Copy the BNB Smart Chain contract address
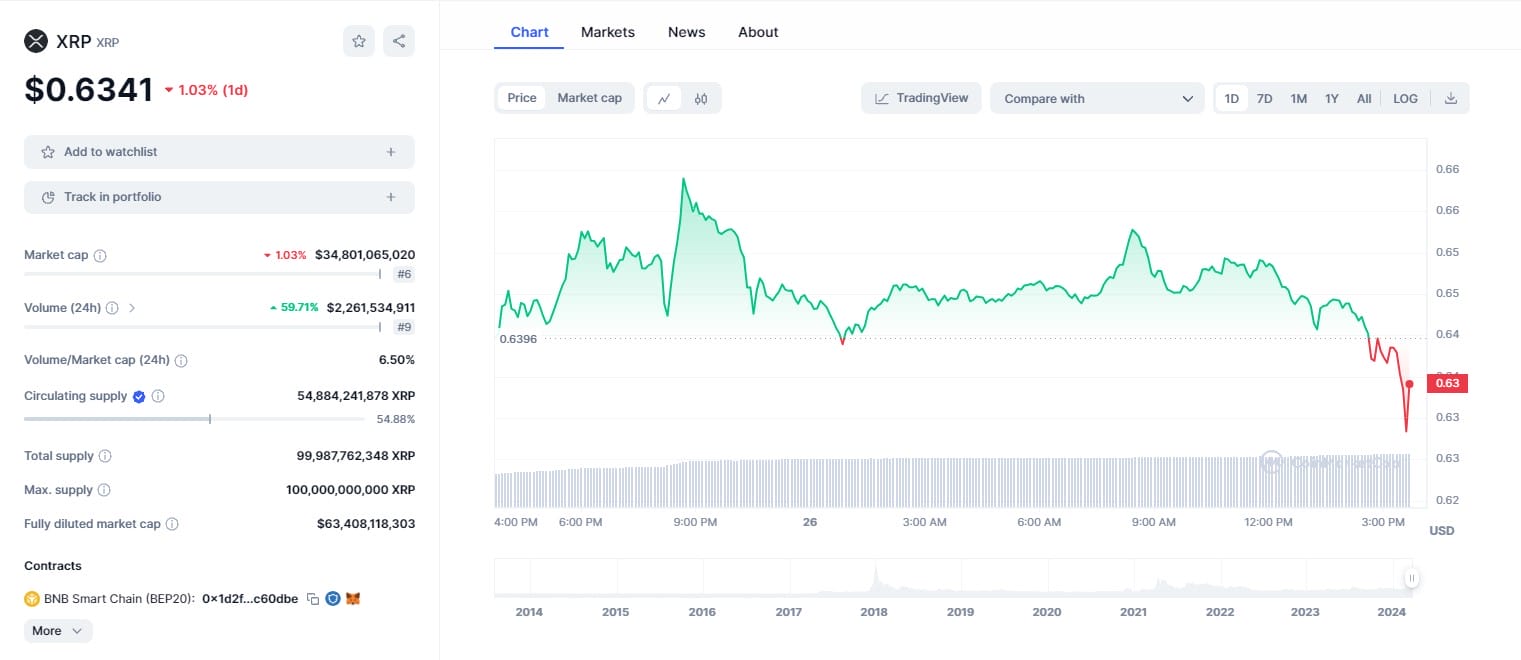 (x=313, y=599)
